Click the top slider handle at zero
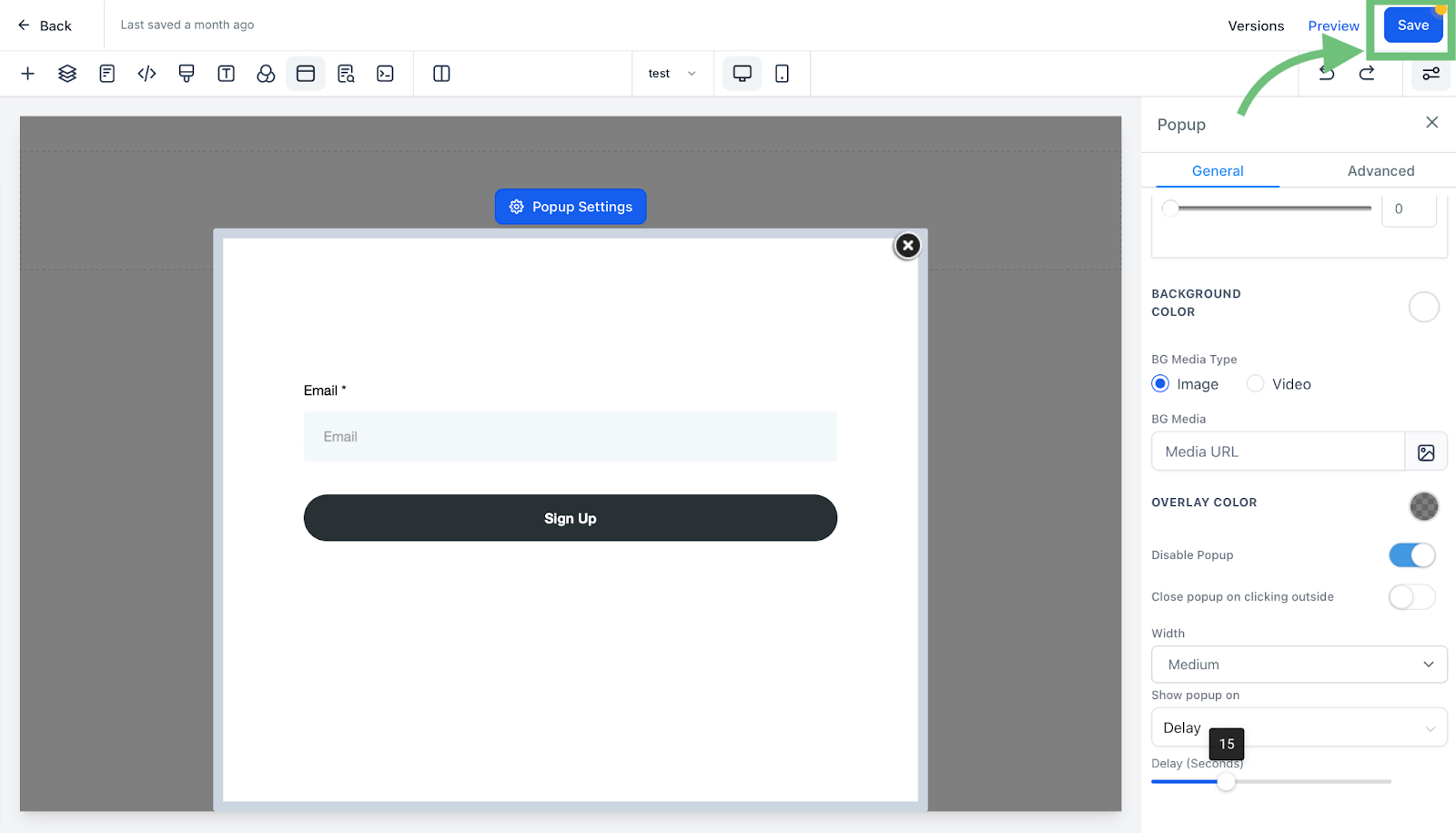 pos(1171,208)
